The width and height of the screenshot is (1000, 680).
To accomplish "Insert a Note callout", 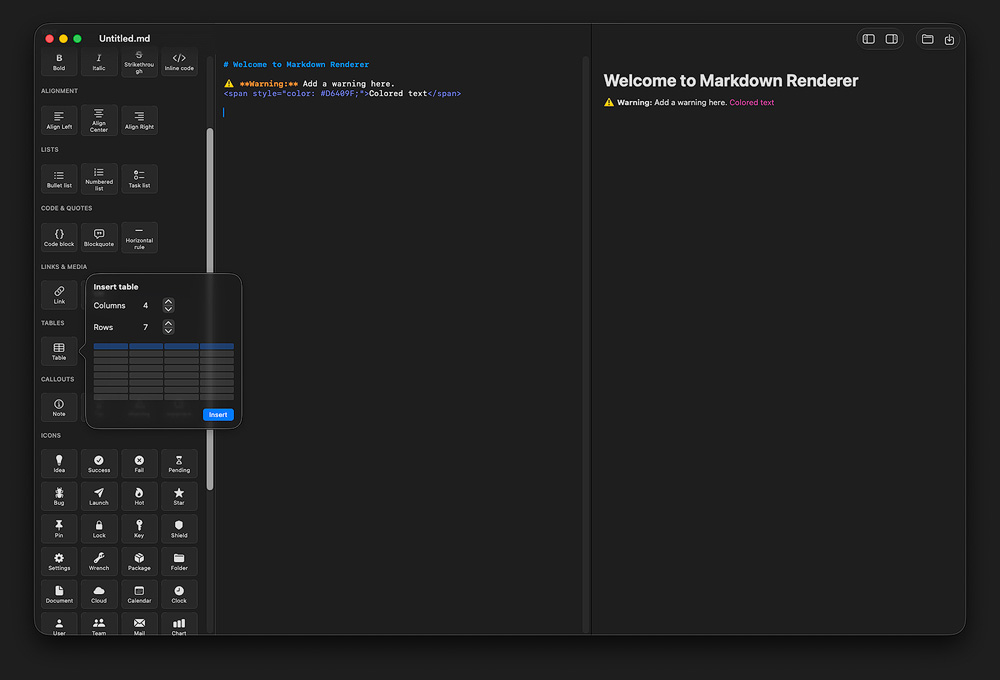I will coord(59,407).
